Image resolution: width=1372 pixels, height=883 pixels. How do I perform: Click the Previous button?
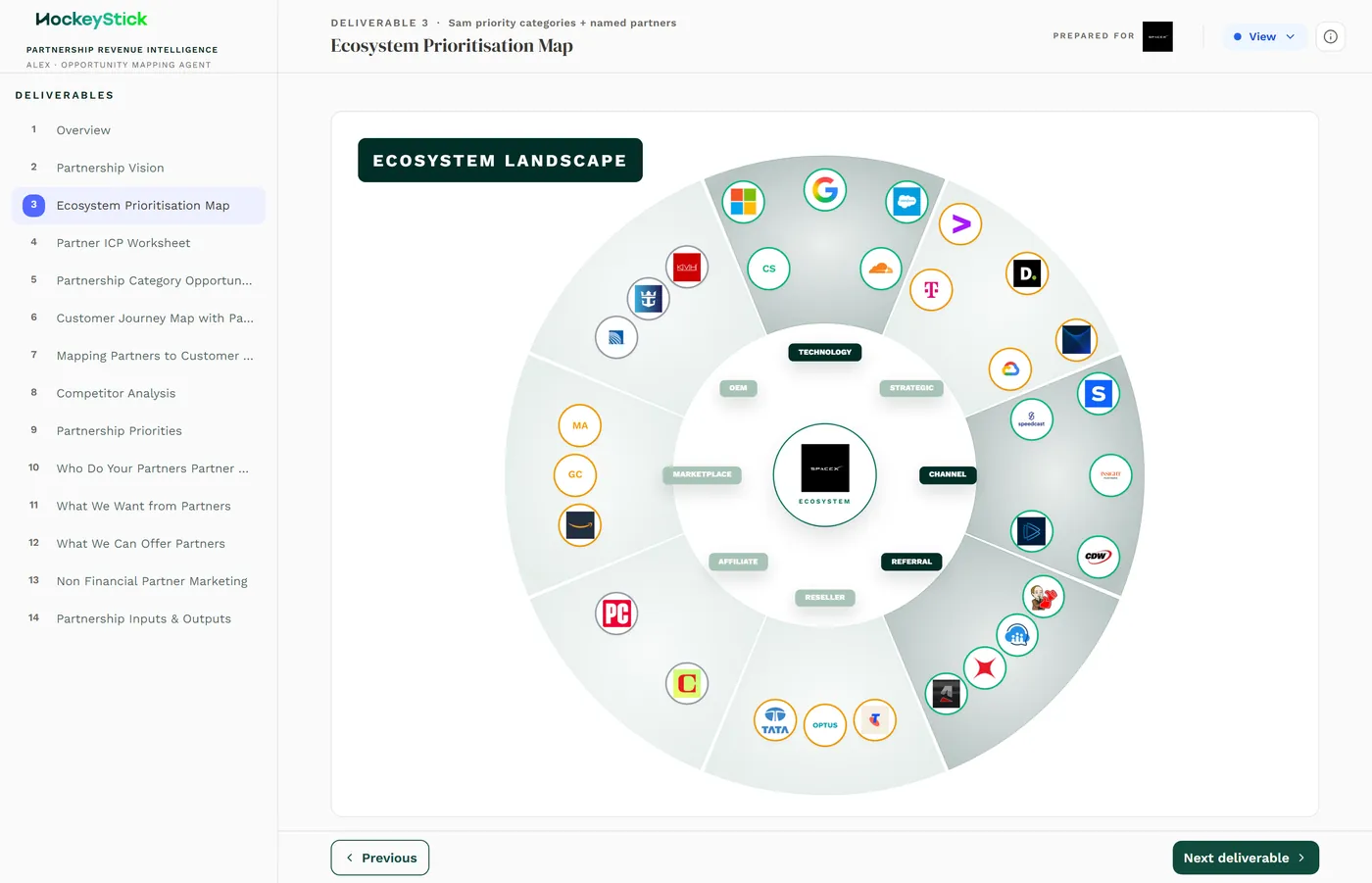click(380, 858)
